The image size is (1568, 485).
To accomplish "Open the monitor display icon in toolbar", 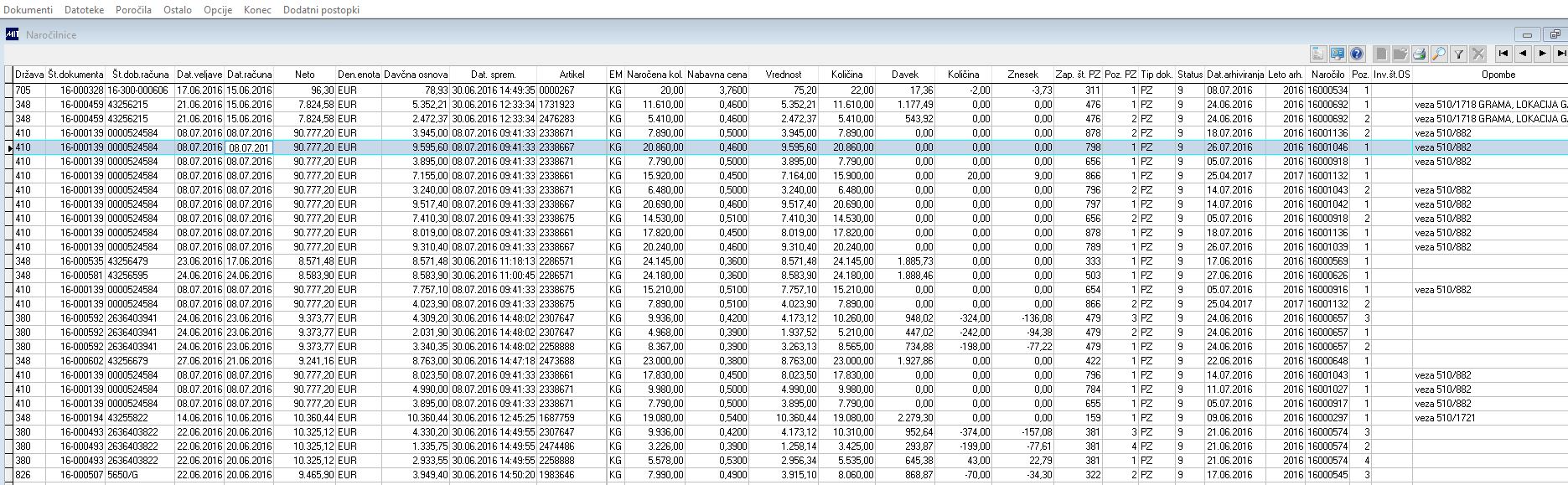I will 1338,54.
